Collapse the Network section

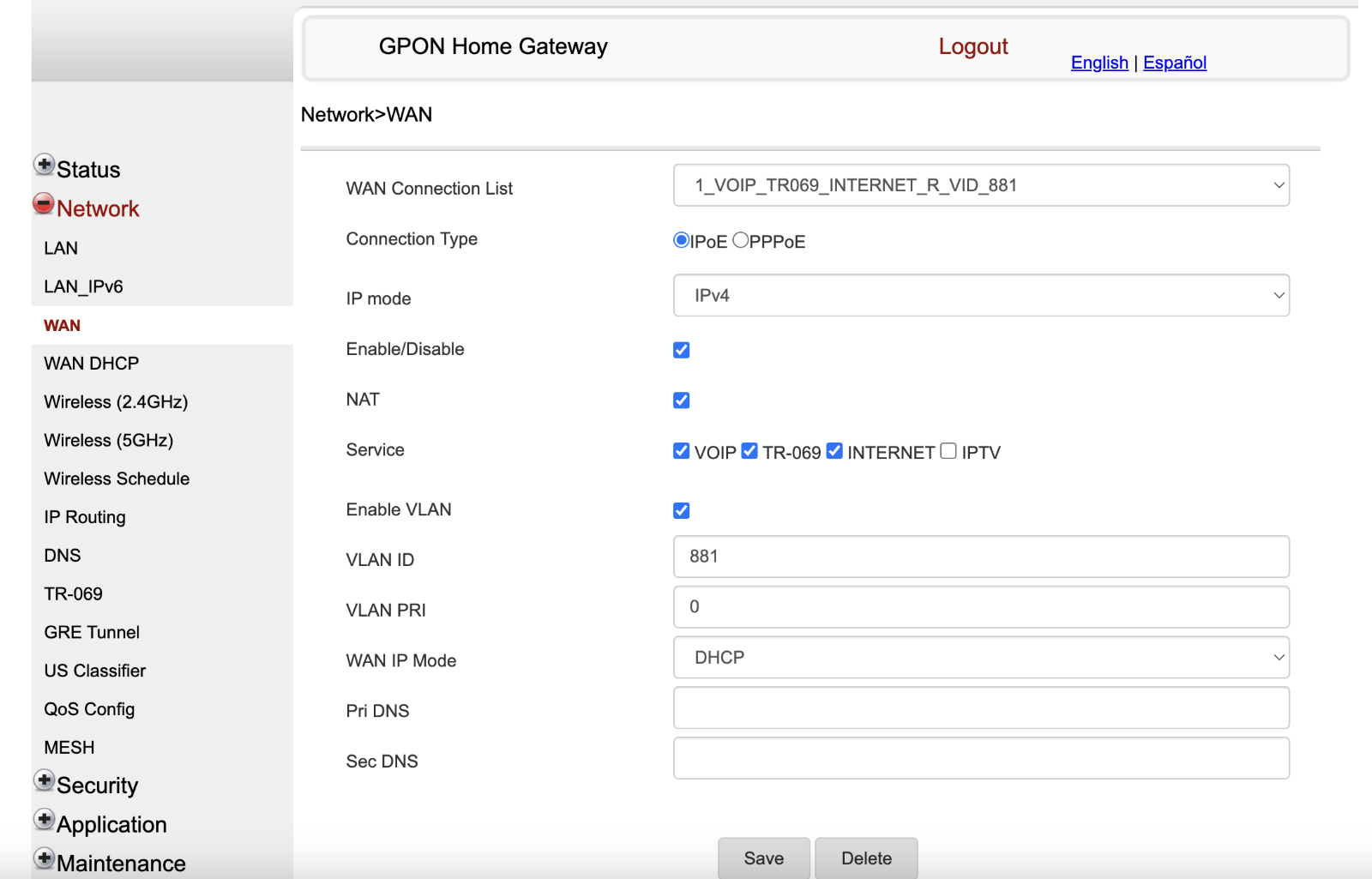pyautogui.click(x=42, y=204)
